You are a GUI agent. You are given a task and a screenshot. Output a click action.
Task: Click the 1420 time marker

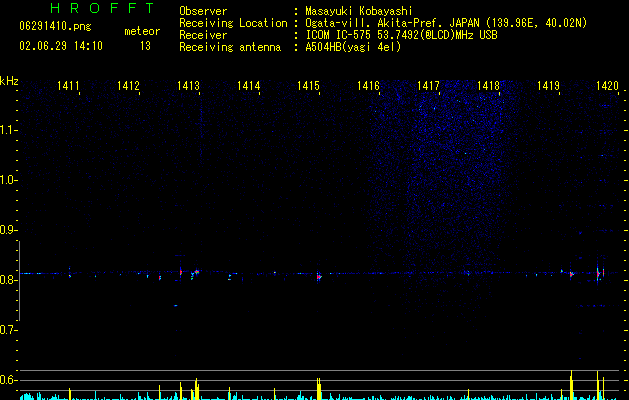pos(607,85)
